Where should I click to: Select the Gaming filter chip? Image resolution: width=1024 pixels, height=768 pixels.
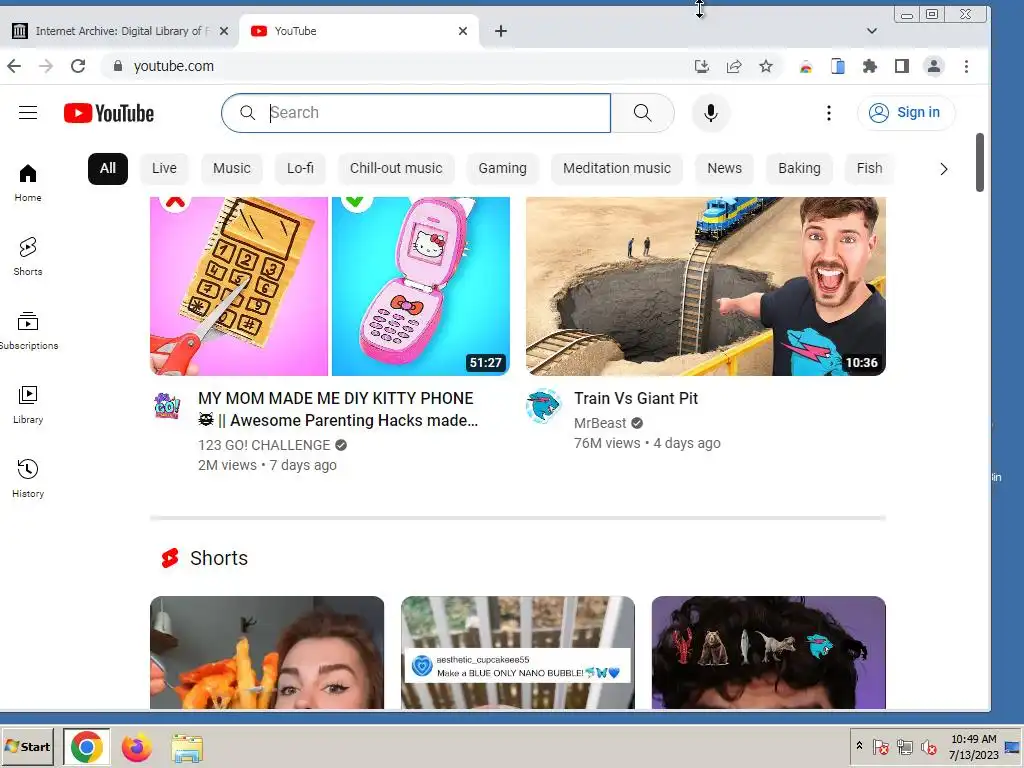pyautogui.click(x=502, y=168)
